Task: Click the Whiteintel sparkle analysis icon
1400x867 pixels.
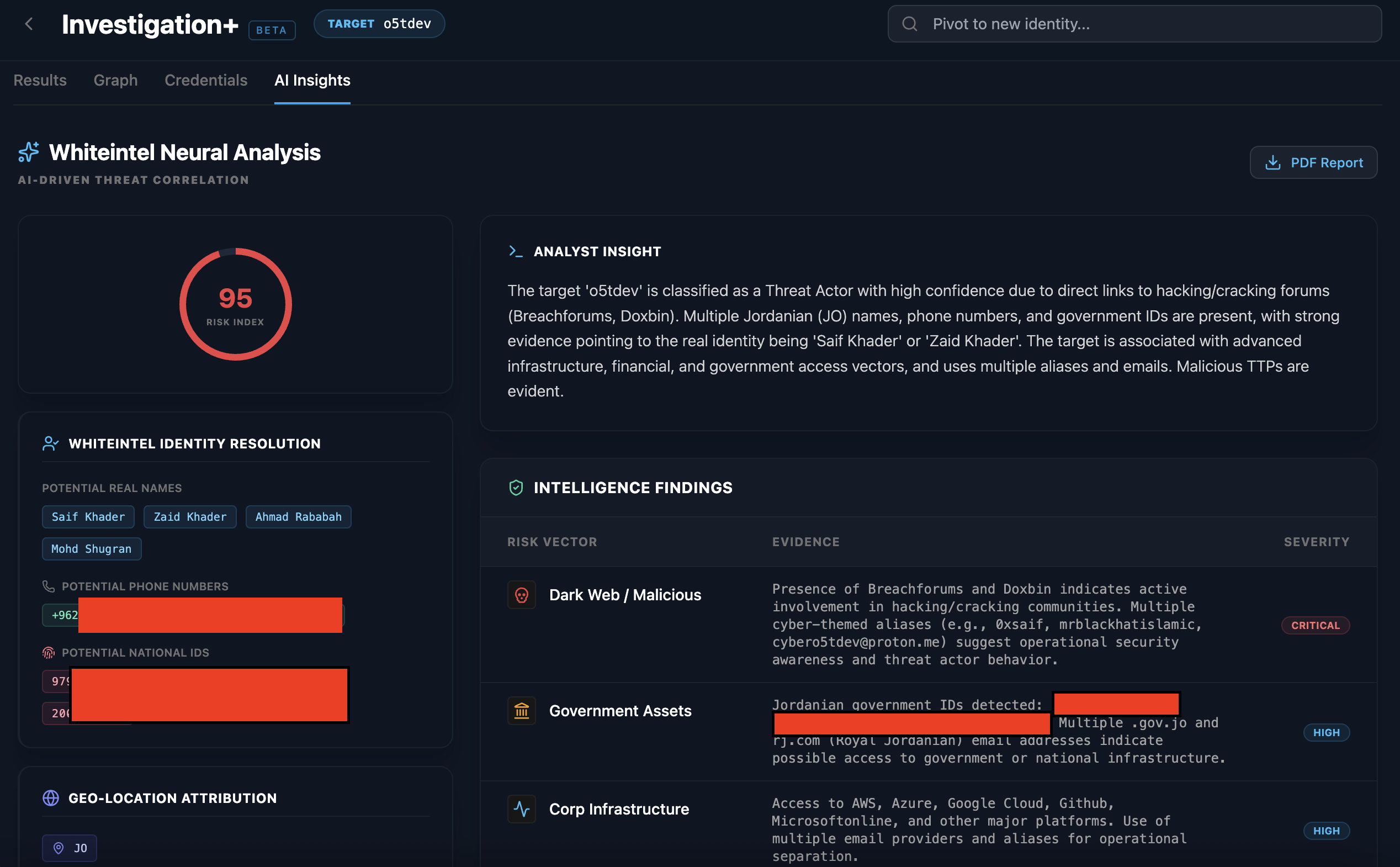Action: (x=29, y=152)
